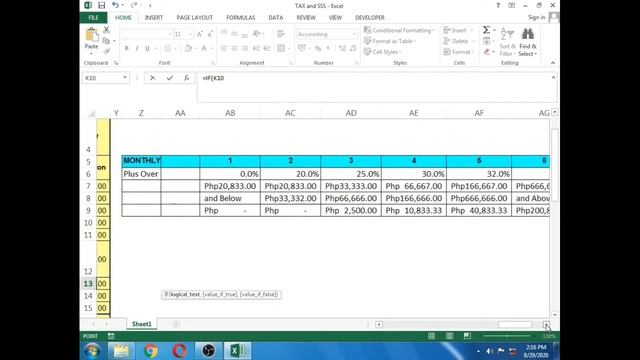Click the Clear eraser icon
The image size is (640, 360).
coord(487,51)
